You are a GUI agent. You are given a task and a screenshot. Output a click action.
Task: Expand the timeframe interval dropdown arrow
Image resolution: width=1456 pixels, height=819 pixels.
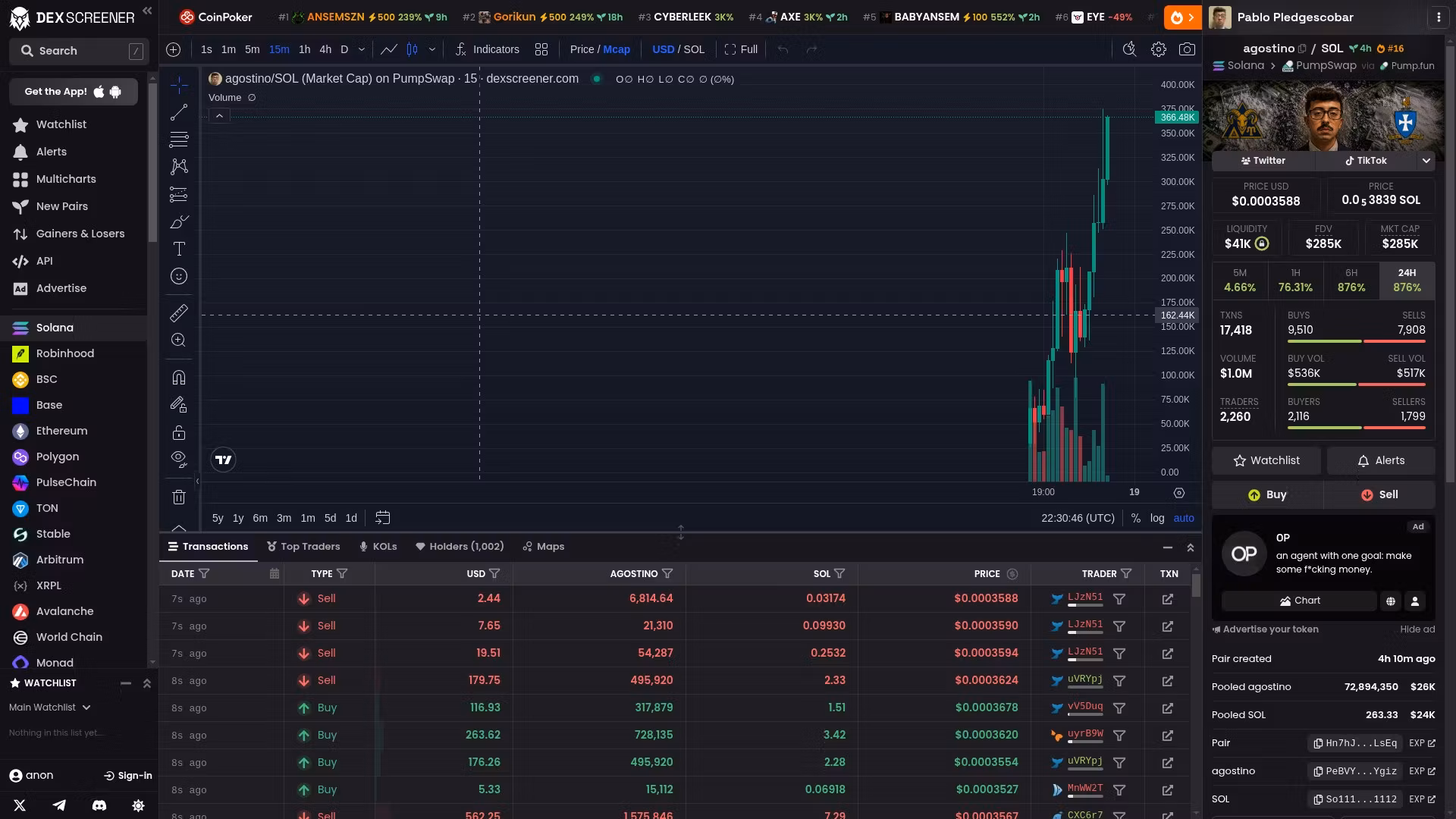pos(361,49)
